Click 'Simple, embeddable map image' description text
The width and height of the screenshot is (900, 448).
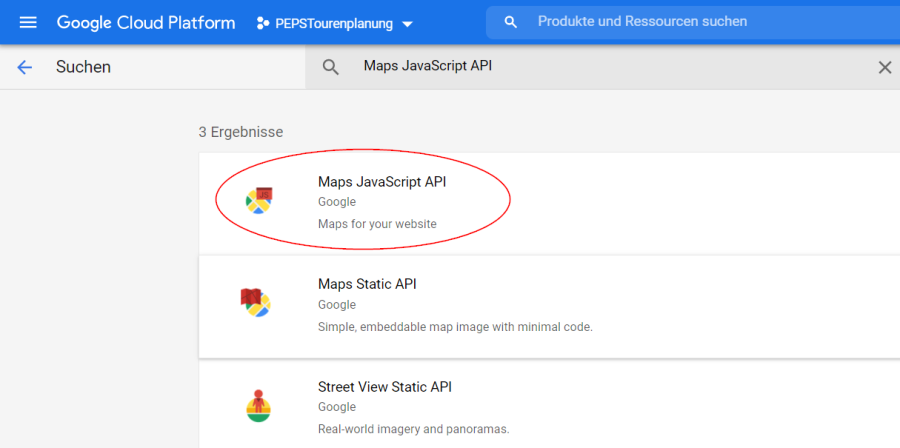click(455, 327)
